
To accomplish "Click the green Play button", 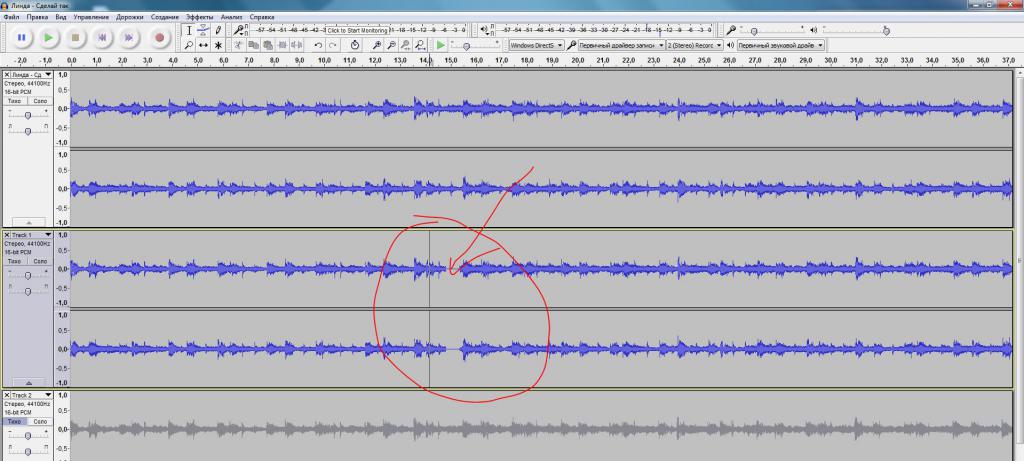I will pyautogui.click(x=48, y=38).
